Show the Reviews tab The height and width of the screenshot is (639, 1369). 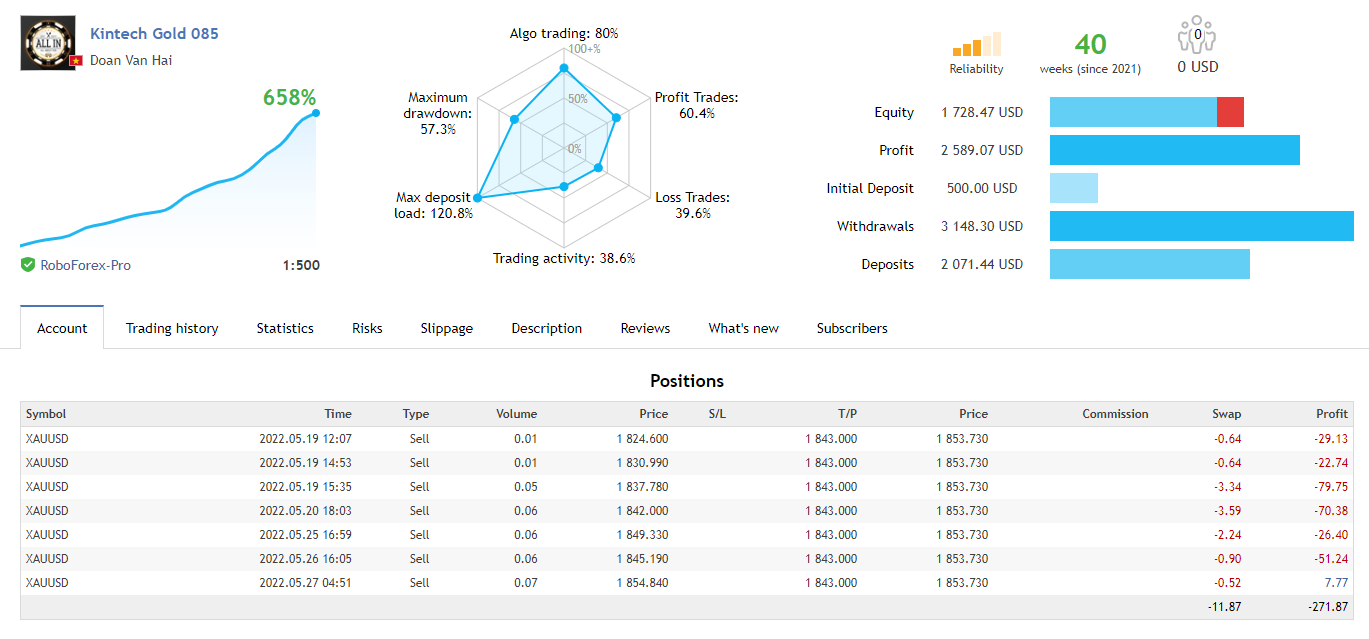pos(645,328)
